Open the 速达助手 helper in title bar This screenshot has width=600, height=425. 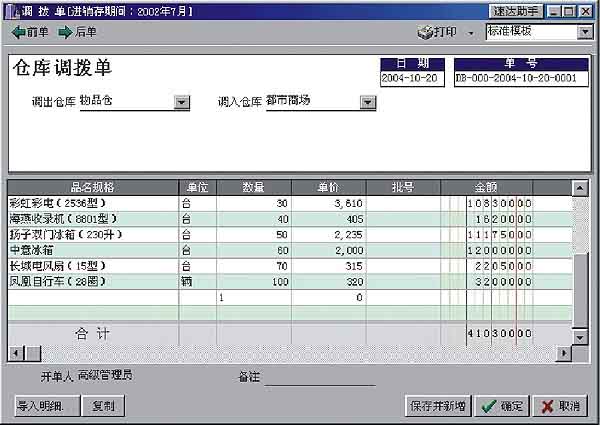click(x=515, y=10)
